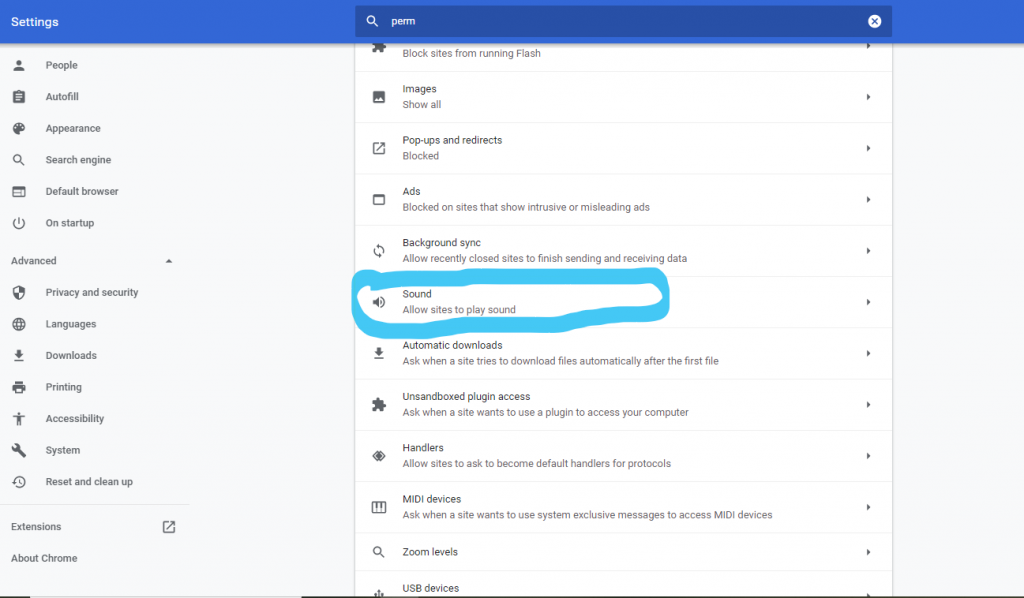Go to Downloads settings section
This screenshot has width=1024, height=598.
tap(71, 356)
